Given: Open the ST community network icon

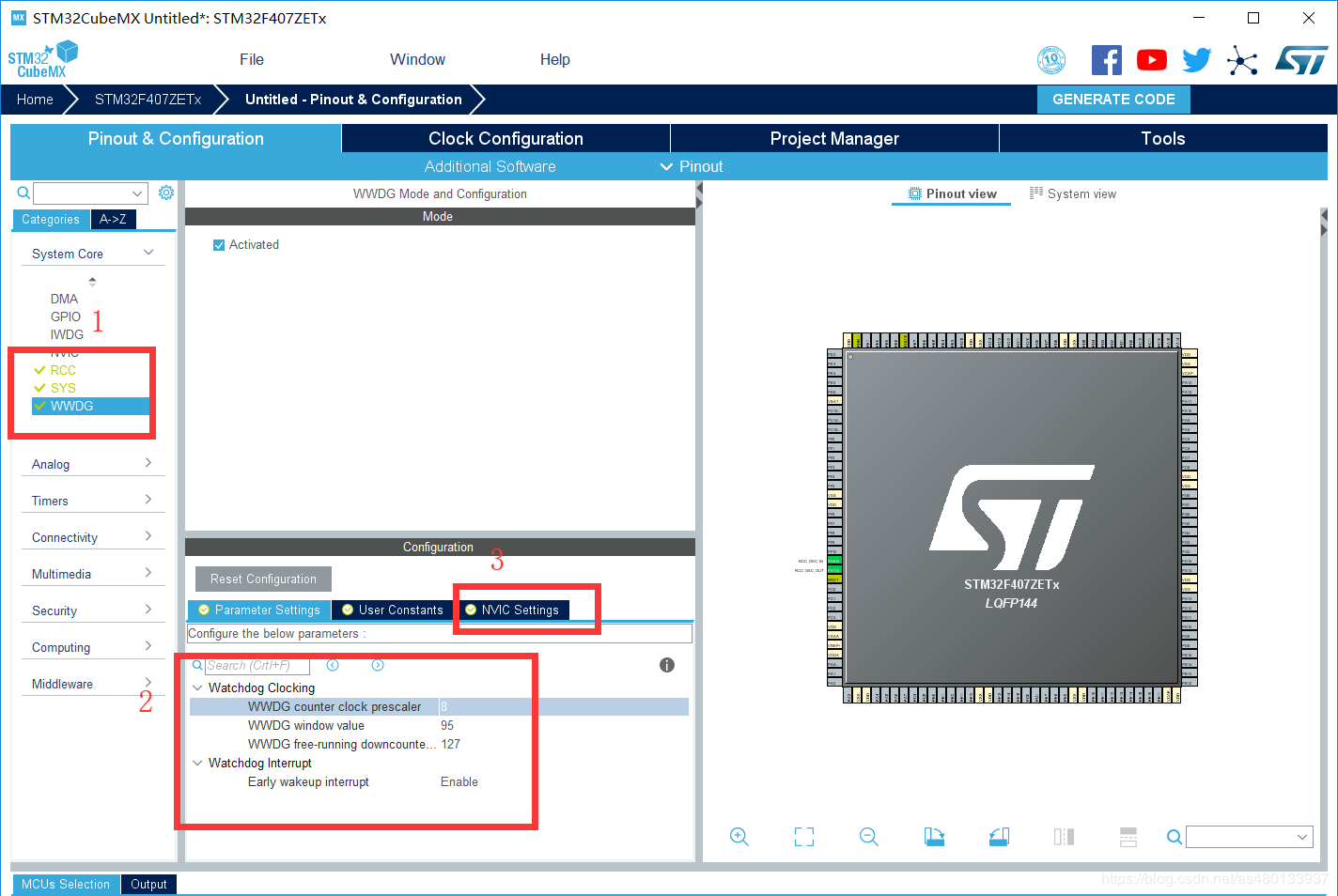Looking at the screenshot, I should tap(1242, 61).
